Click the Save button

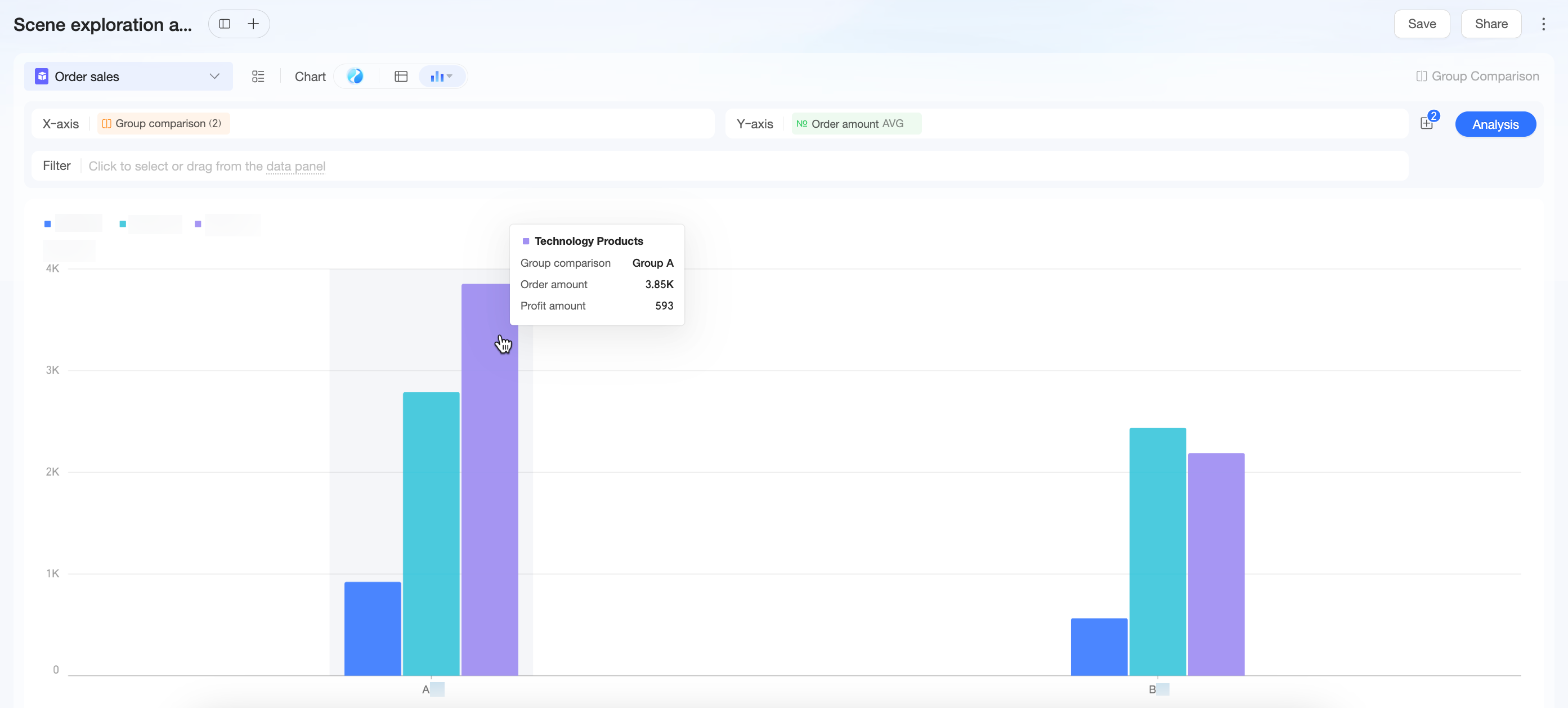pos(1422,24)
